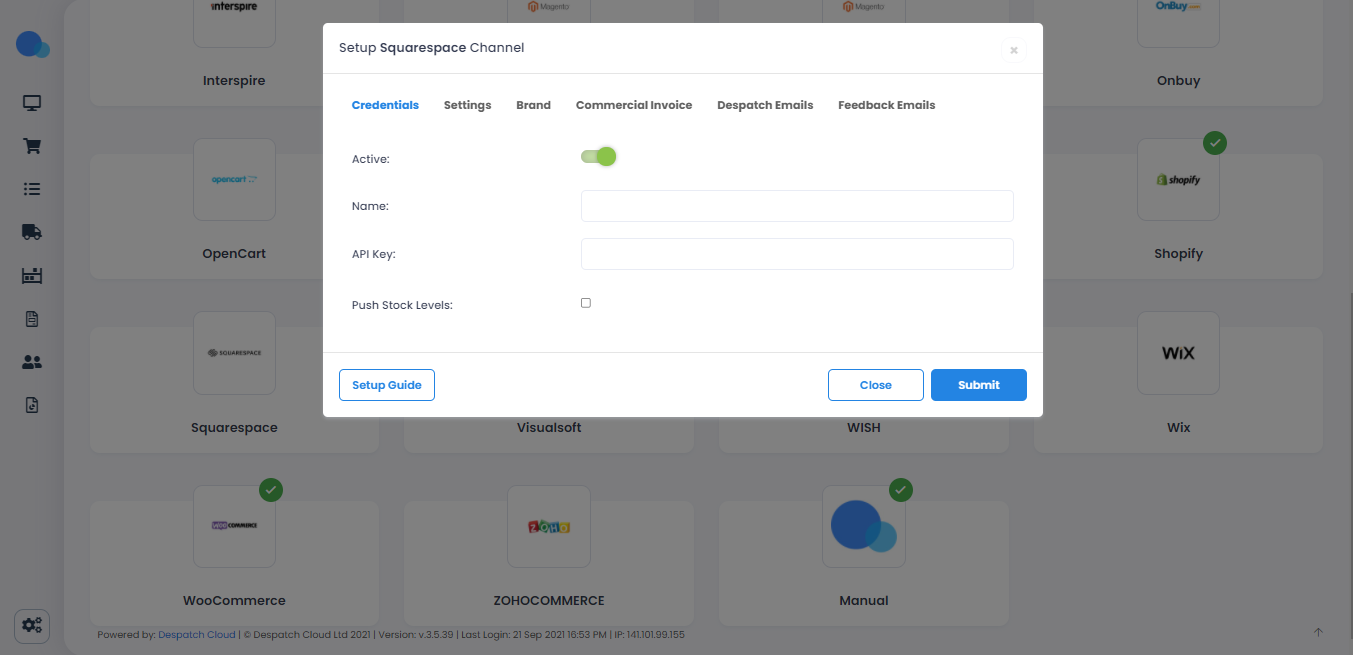The width and height of the screenshot is (1353, 655).
Task: Click the warehouse inventory icon in sidebar
Action: pos(32,276)
